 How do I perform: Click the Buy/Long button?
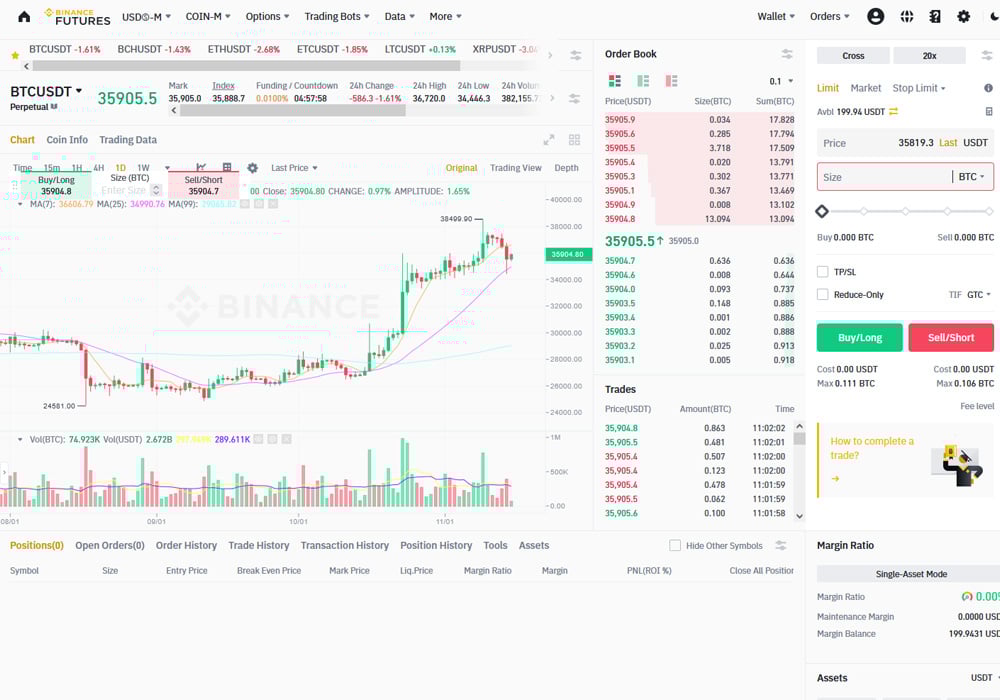coord(860,337)
